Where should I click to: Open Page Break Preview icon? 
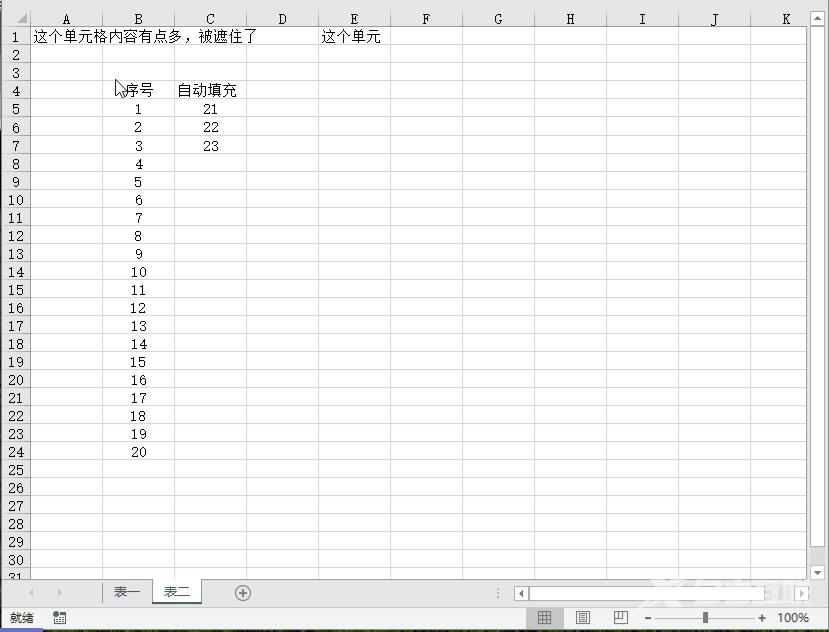click(619, 617)
